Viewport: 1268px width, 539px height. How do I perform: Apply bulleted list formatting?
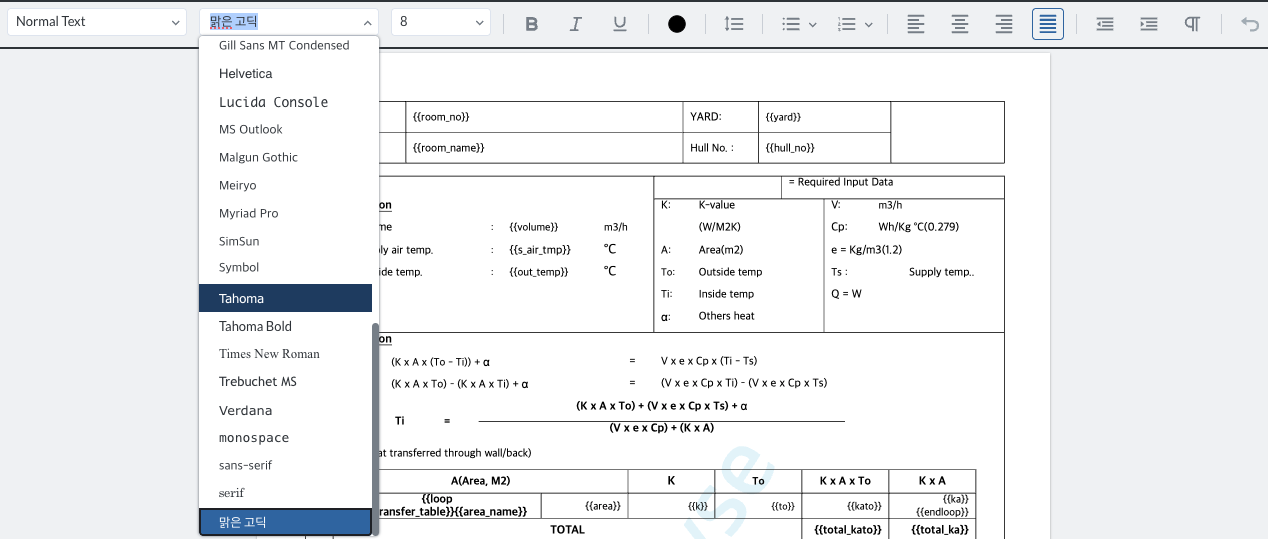tap(791, 24)
